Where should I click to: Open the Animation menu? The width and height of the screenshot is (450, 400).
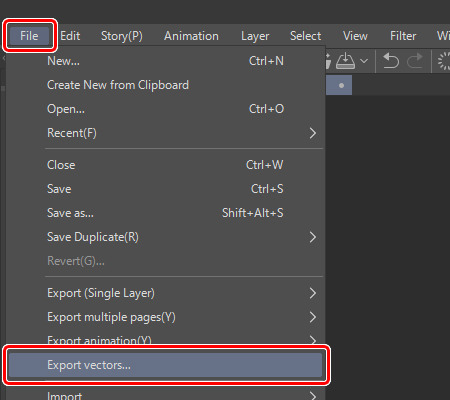coord(191,36)
